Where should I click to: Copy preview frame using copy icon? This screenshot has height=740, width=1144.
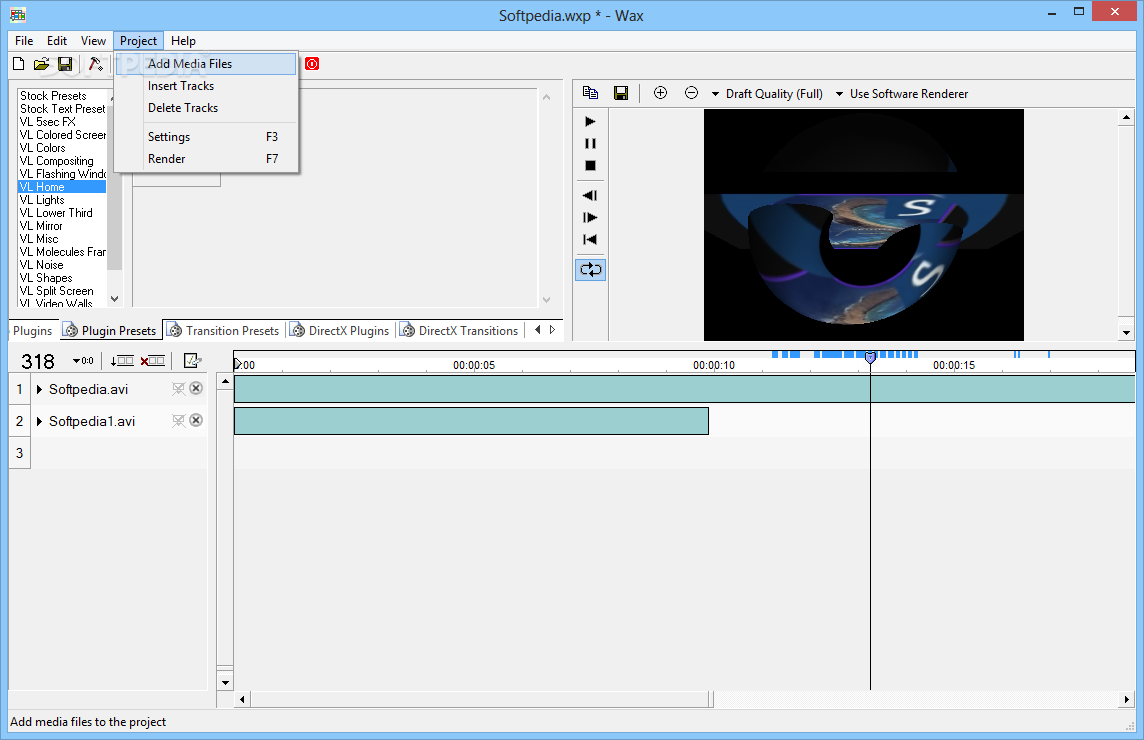pos(590,93)
